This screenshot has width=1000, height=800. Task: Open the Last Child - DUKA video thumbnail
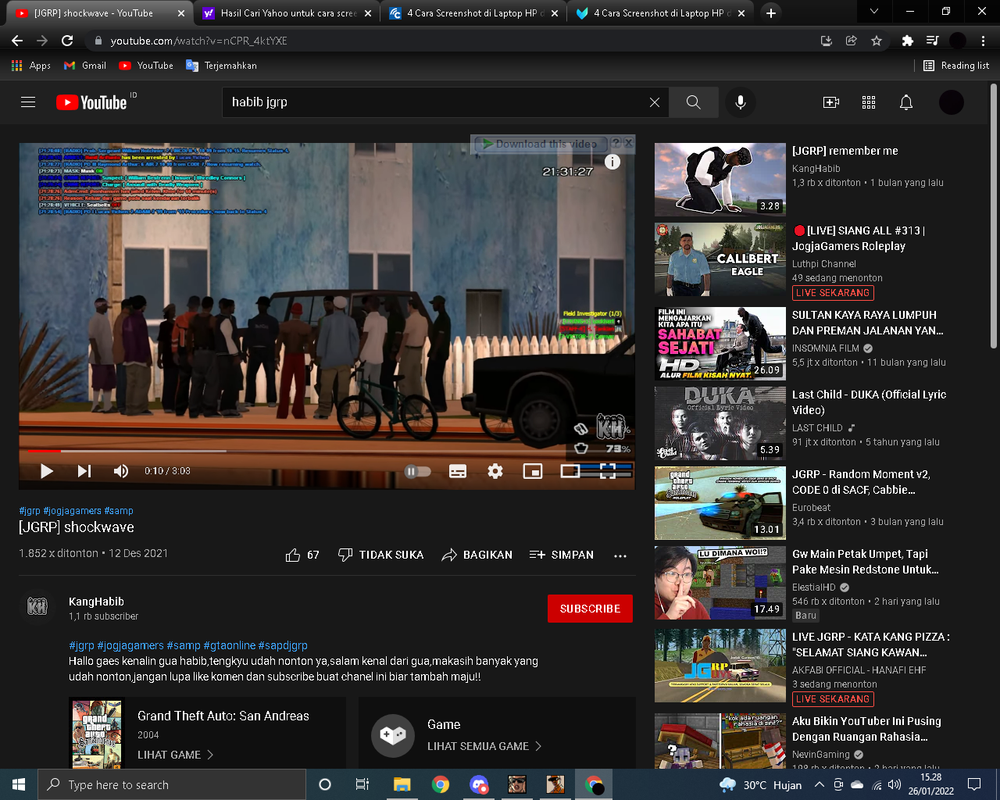(x=720, y=423)
